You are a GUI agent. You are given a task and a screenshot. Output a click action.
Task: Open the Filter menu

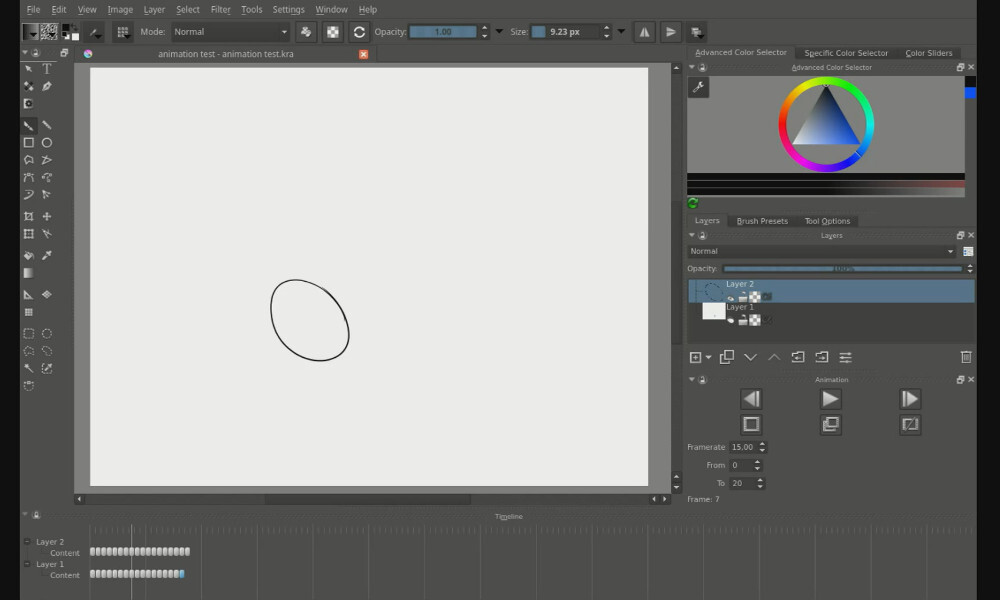[x=220, y=9]
